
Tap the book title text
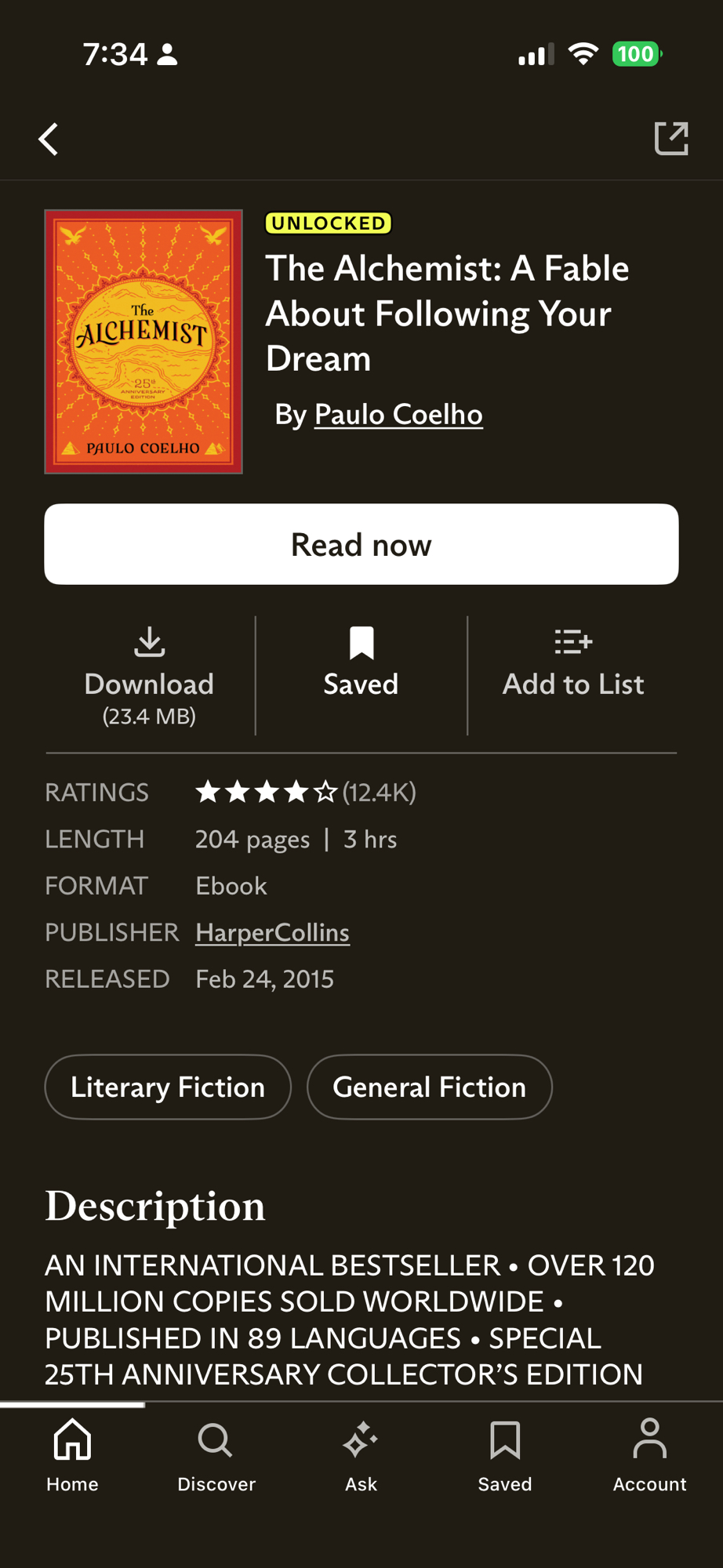coord(447,313)
